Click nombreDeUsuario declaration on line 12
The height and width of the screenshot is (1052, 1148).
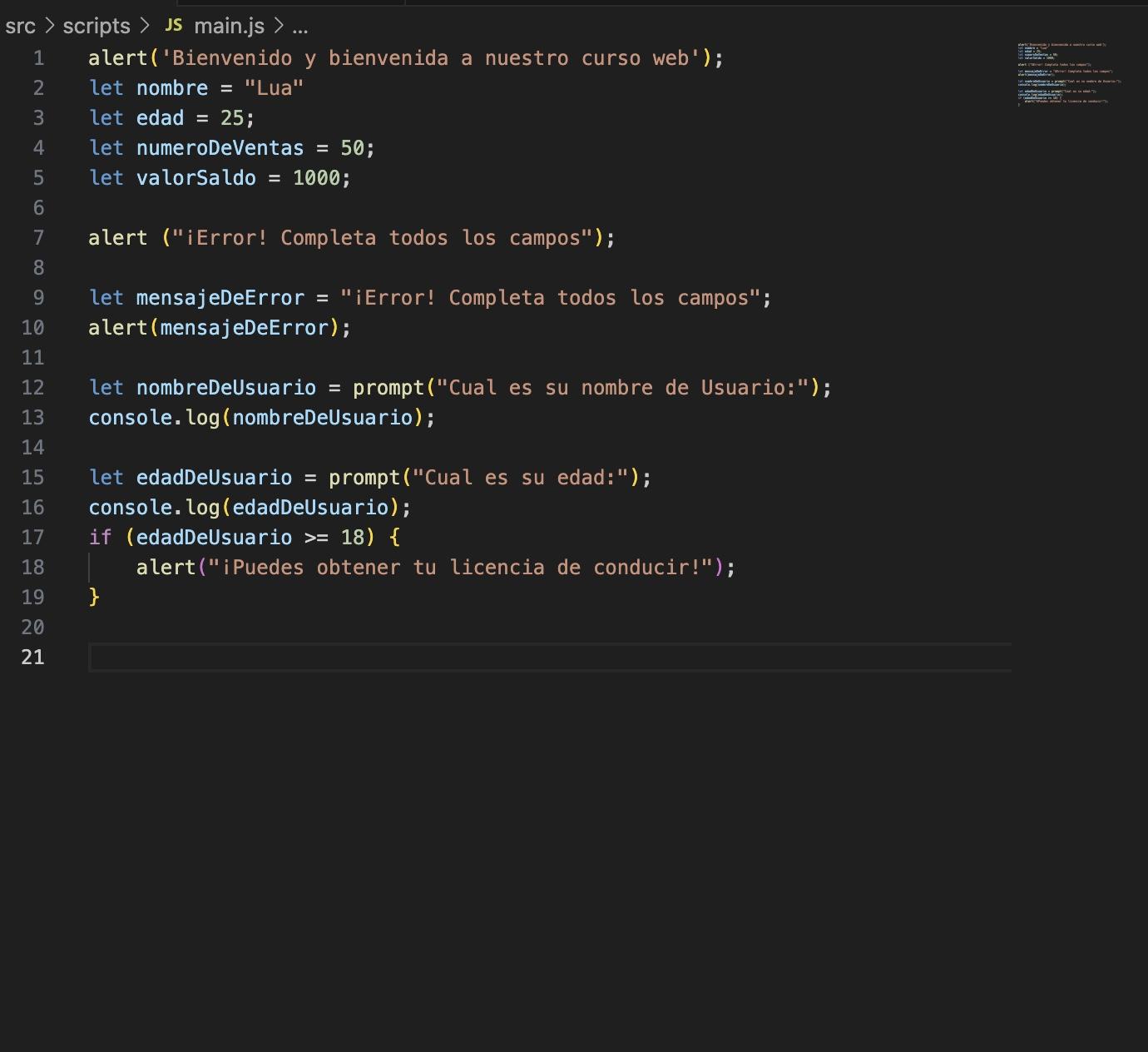point(226,388)
